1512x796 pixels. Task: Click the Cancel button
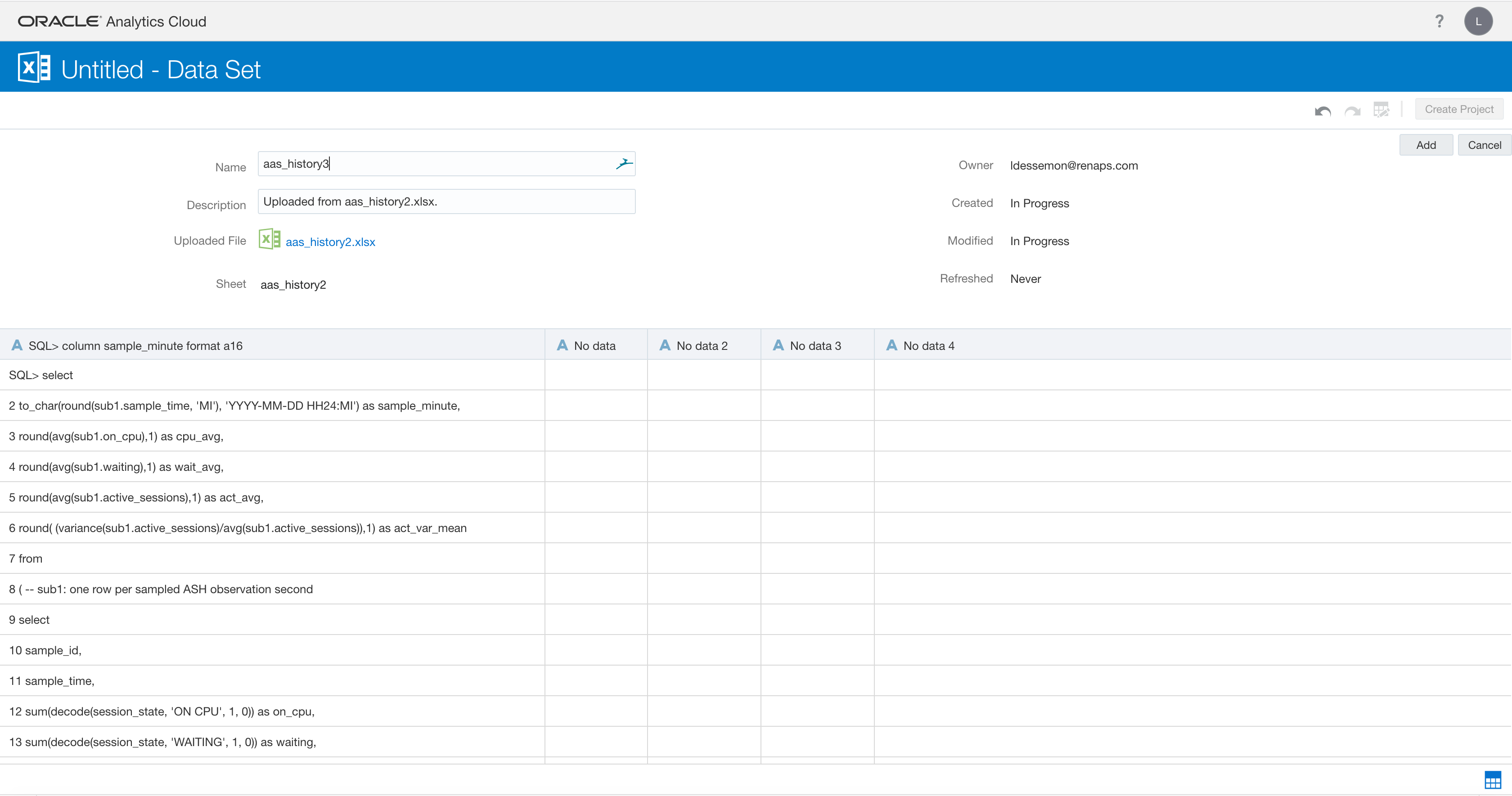coord(1485,145)
